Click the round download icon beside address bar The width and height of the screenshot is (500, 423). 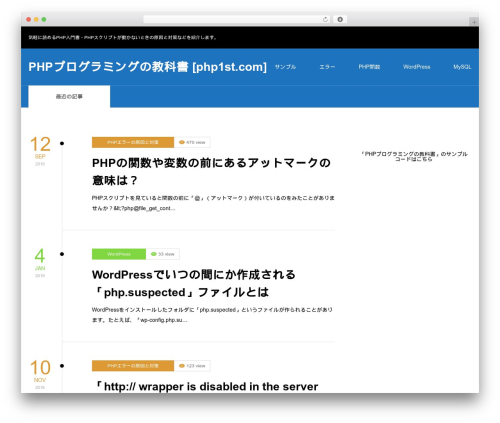point(340,19)
